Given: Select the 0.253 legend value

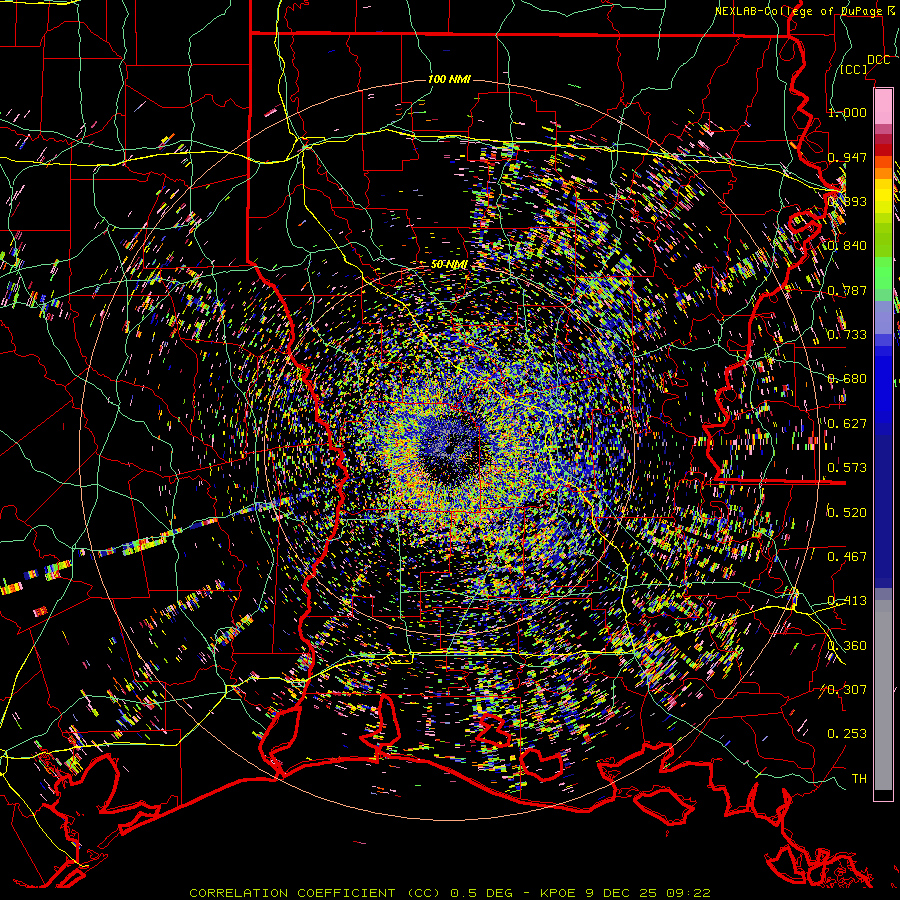Looking at the screenshot, I should (x=847, y=734).
